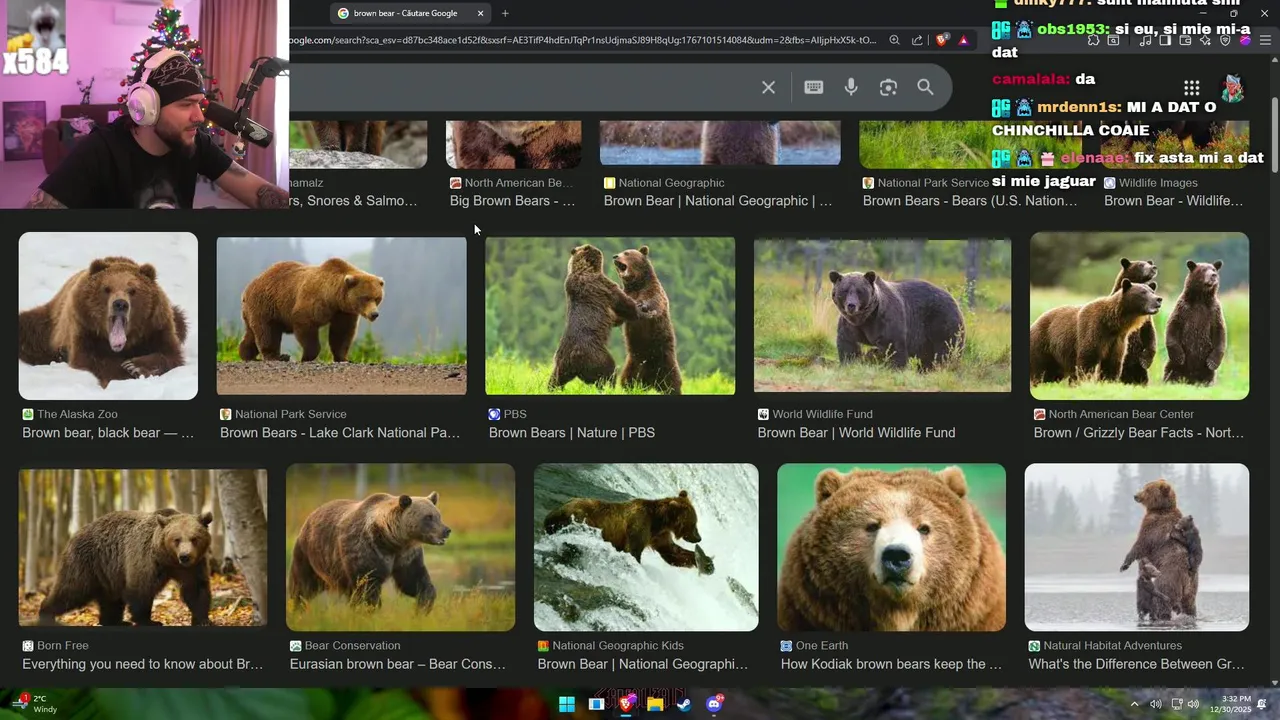1280x720 pixels.
Task: Follow 'Brown Bear | National Geographic |' top link
Action: (x=717, y=201)
